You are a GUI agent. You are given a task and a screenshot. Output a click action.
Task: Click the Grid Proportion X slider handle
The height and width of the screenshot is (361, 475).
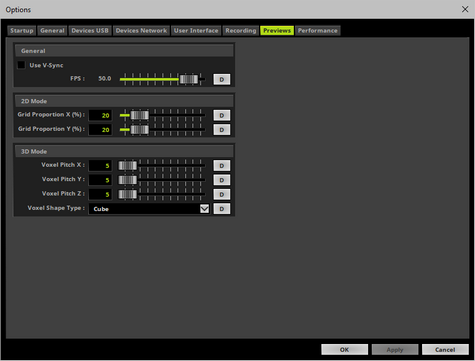click(140, 115)
